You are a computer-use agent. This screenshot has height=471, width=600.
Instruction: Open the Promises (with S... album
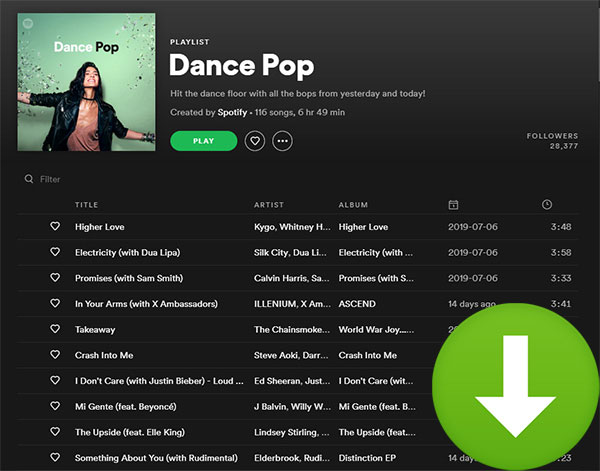click(376, 278)
